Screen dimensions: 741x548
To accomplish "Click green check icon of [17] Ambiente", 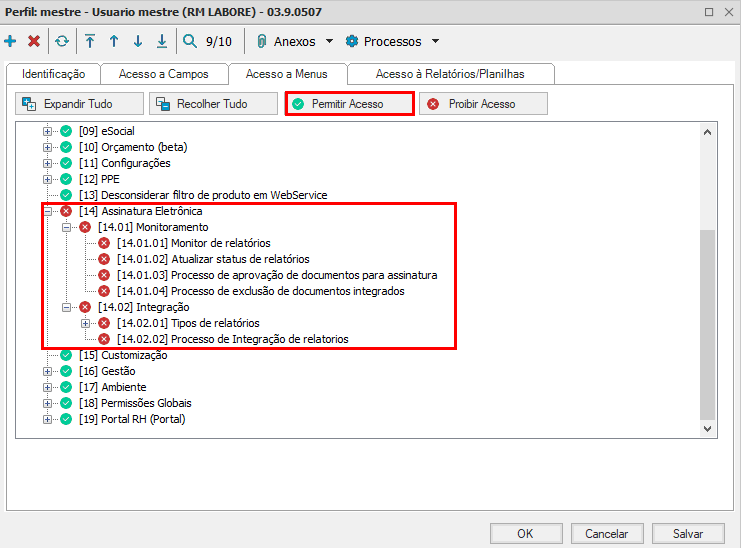I will pos(66,387).
